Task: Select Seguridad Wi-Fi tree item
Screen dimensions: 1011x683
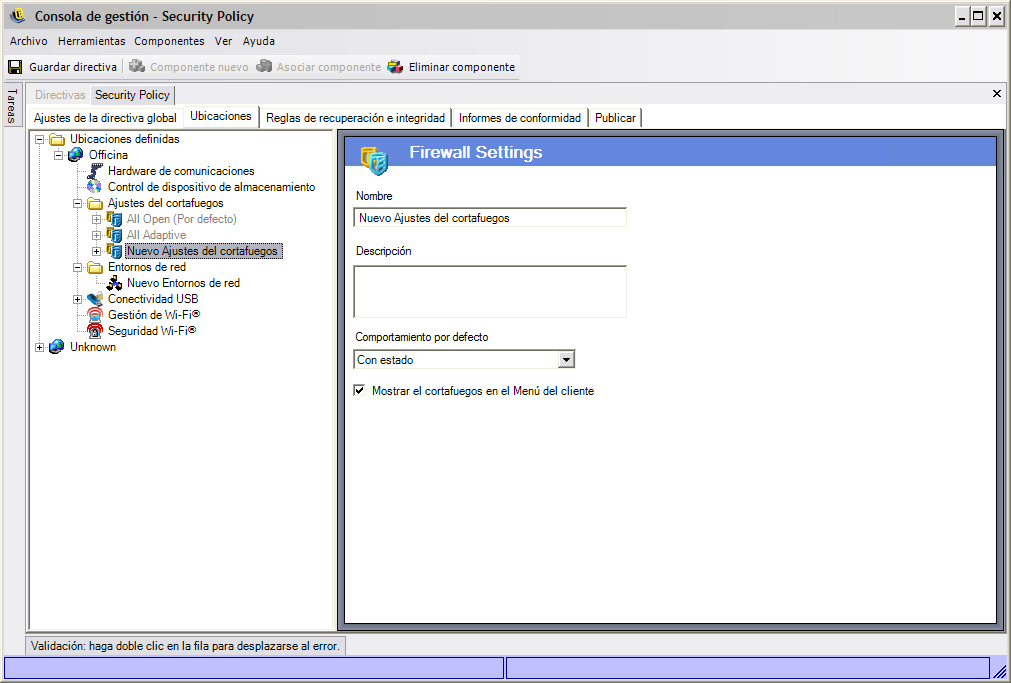Action: (152, 331)
